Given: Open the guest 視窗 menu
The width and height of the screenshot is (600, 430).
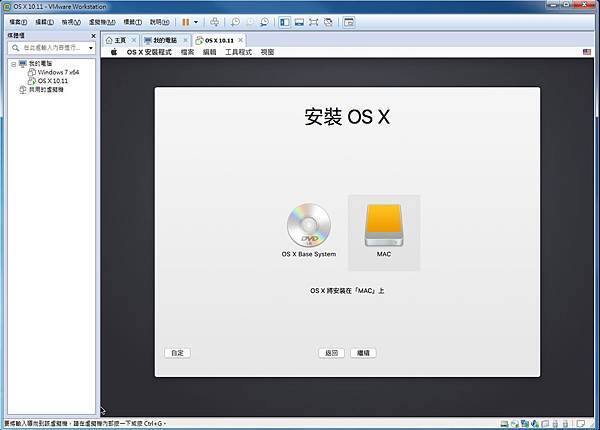Looking at the screenshot, I should [x=267, y=52].
